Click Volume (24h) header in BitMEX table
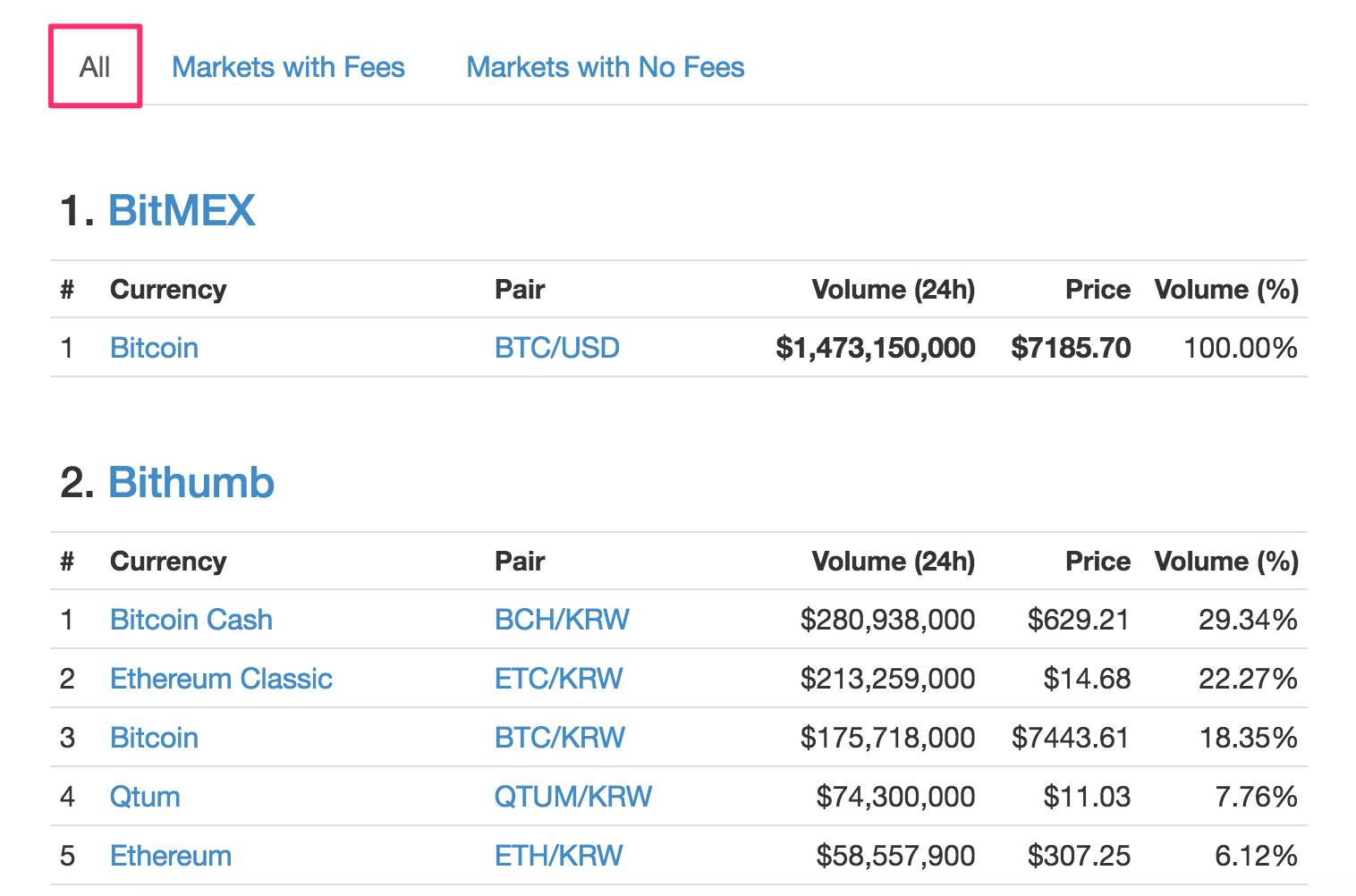 pyautogui.click(x=894, y=290)
